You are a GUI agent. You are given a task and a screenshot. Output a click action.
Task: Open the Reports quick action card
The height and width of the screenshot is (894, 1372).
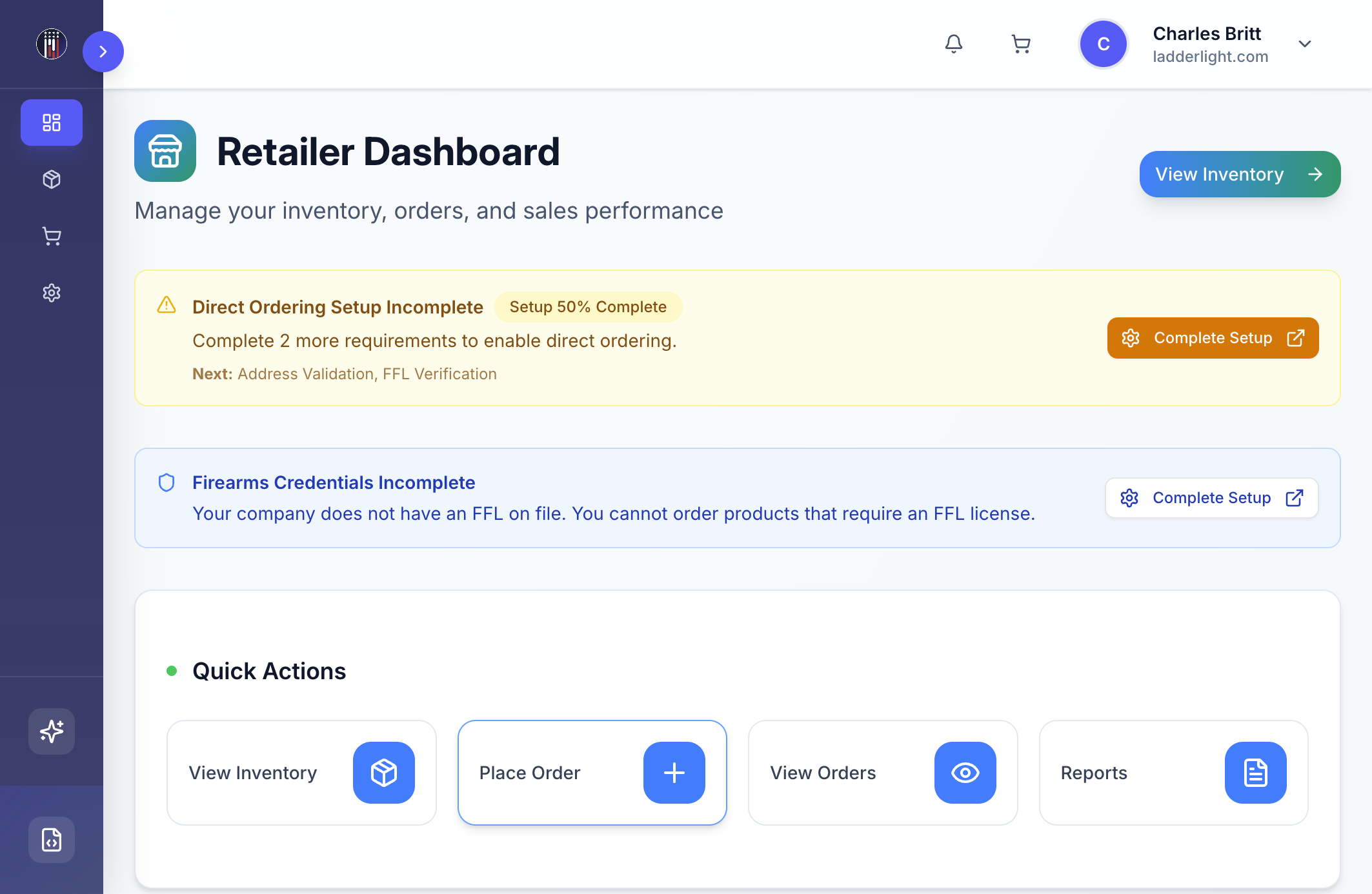1174,773
